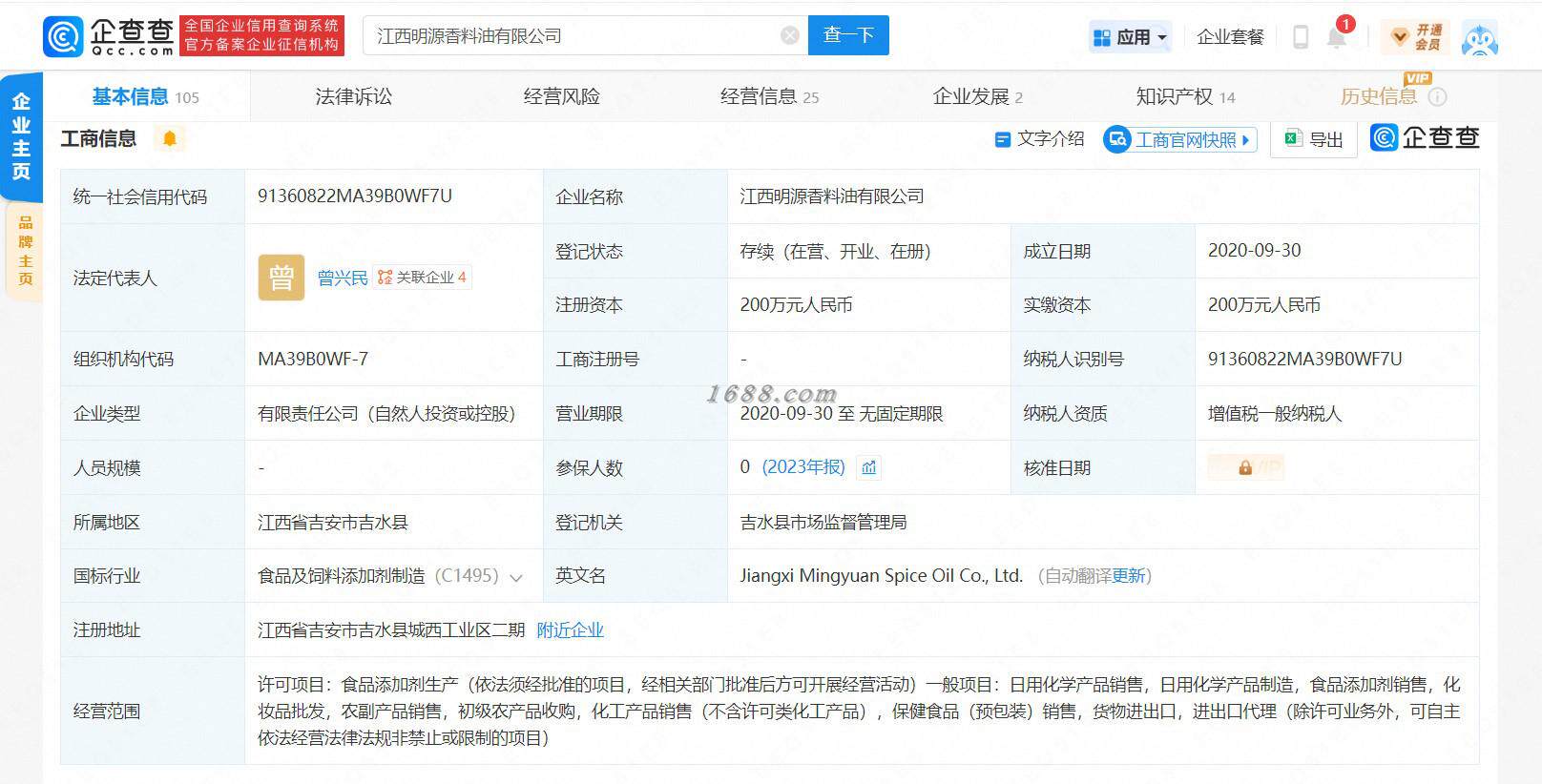This screenshot has height=784, width=1542.
Task: Click 有限责任公司 enterprise type value
Action: tap(386, 414)
